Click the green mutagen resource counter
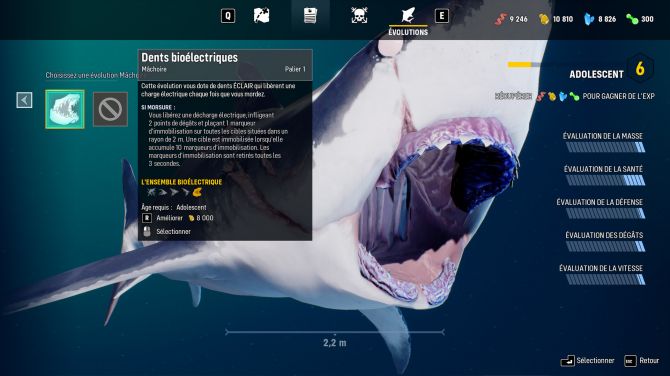This screenshot has height=376, width=670. pyautogui.click(x=640, y=19)
